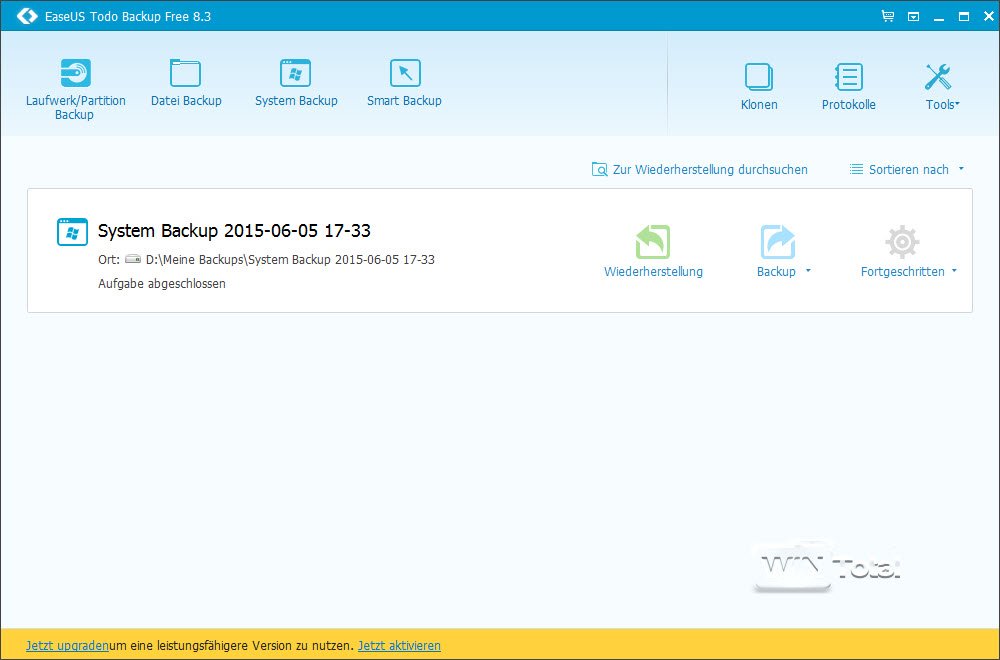Screen dimensions: 1000x660
Task: Click Zur Wiederherstellung durchsuchen link
Action: (x=700, y=170)
